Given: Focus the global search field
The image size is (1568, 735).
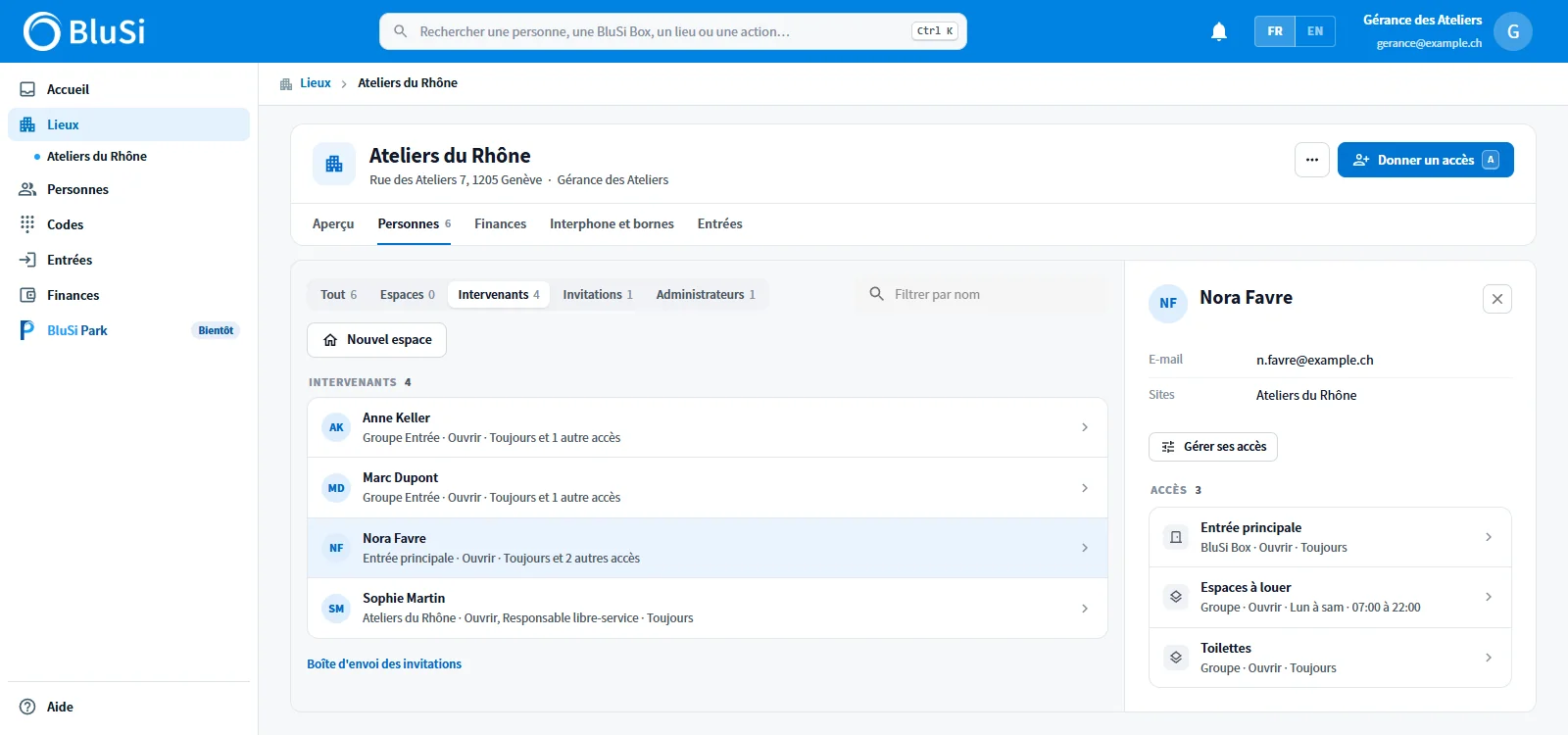Looking at the screenshot, I should coord(673,31).
